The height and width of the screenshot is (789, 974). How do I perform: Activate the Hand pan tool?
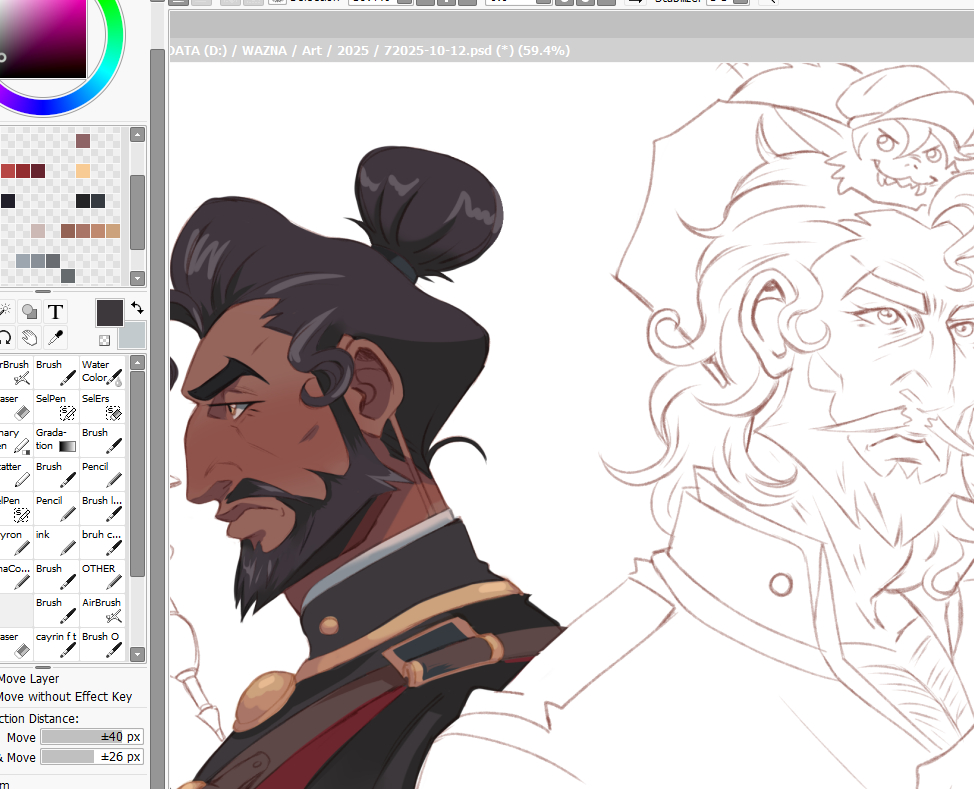pyautogui.click(x=30, y=338)
